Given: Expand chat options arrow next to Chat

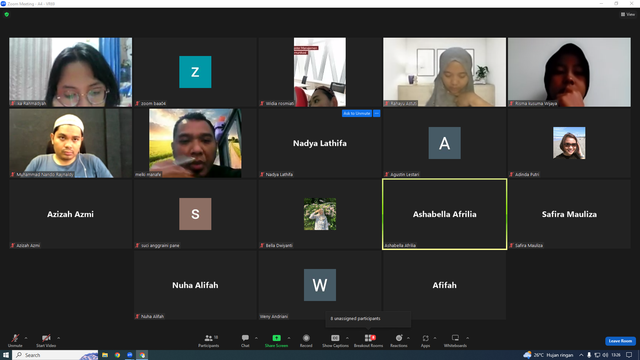Looking at the screenshot, I should (x=256, y=338).
